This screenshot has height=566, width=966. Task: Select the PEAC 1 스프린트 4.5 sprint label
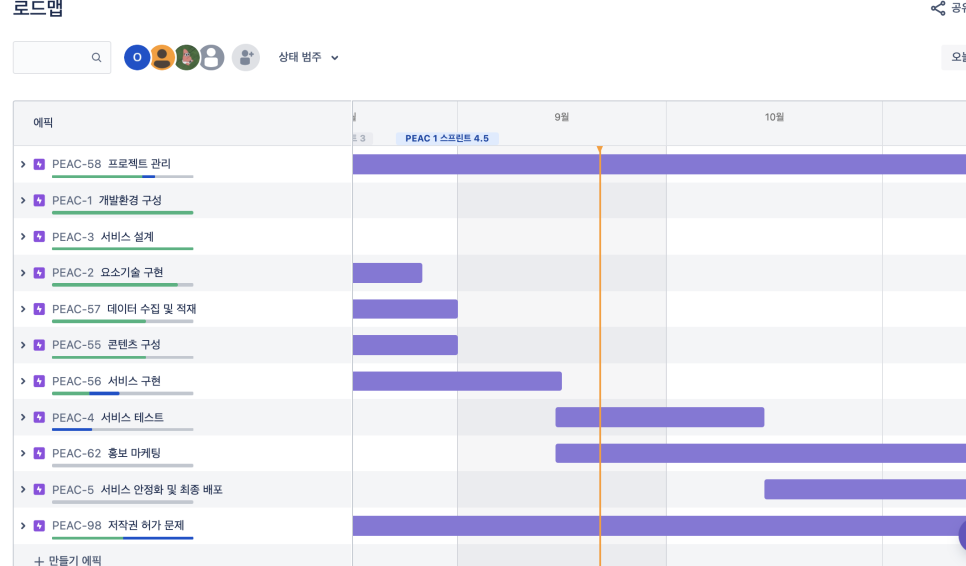[447, 138]
